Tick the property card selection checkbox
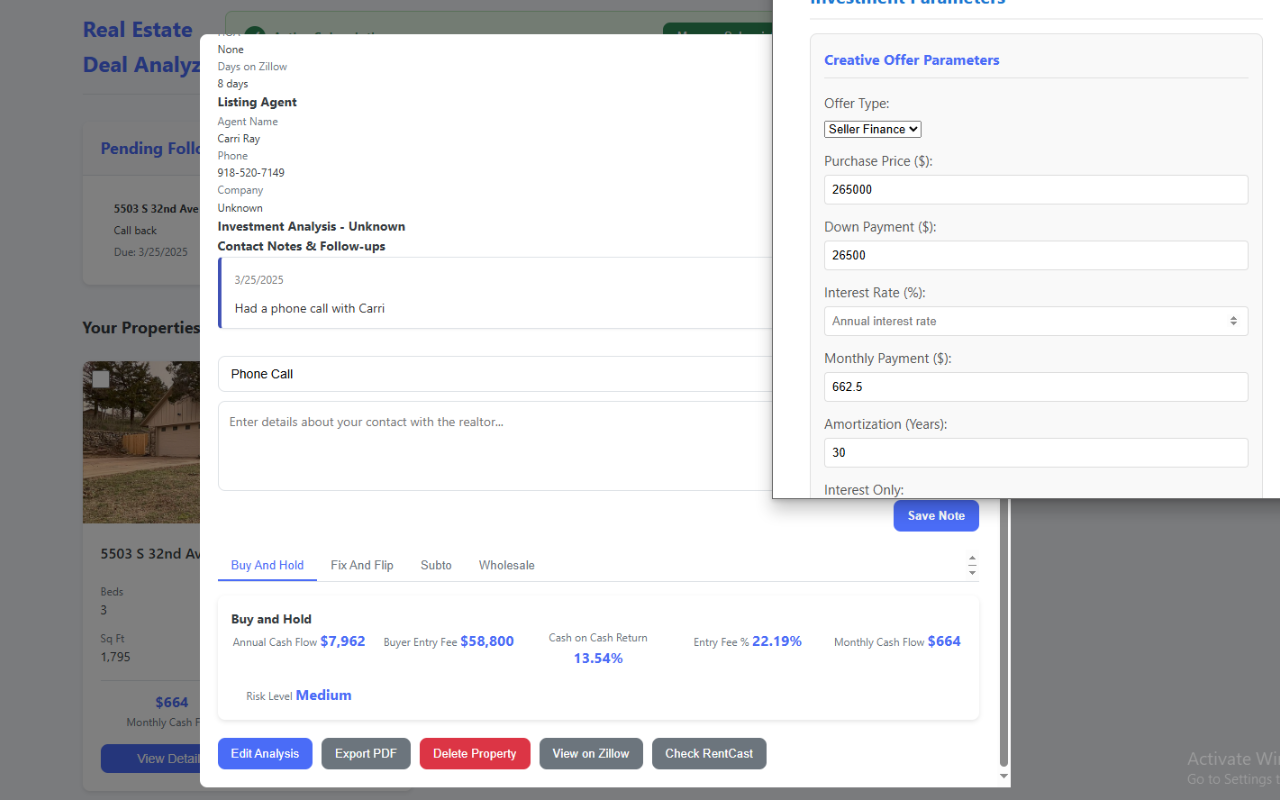Screen dimensions: 1280x800 click(x=100, y=379)
